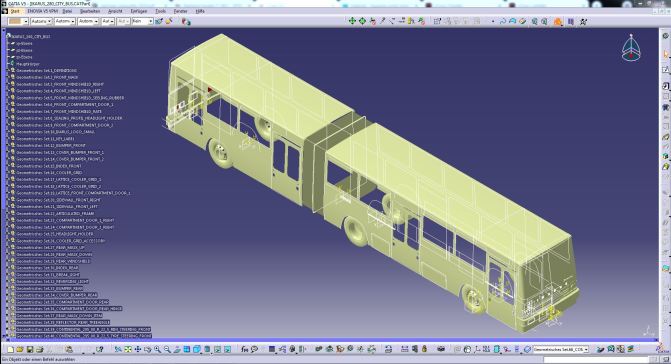Select the Pan view tool
The height and width of the screenshot is (364, 671).
coord(138,349)
